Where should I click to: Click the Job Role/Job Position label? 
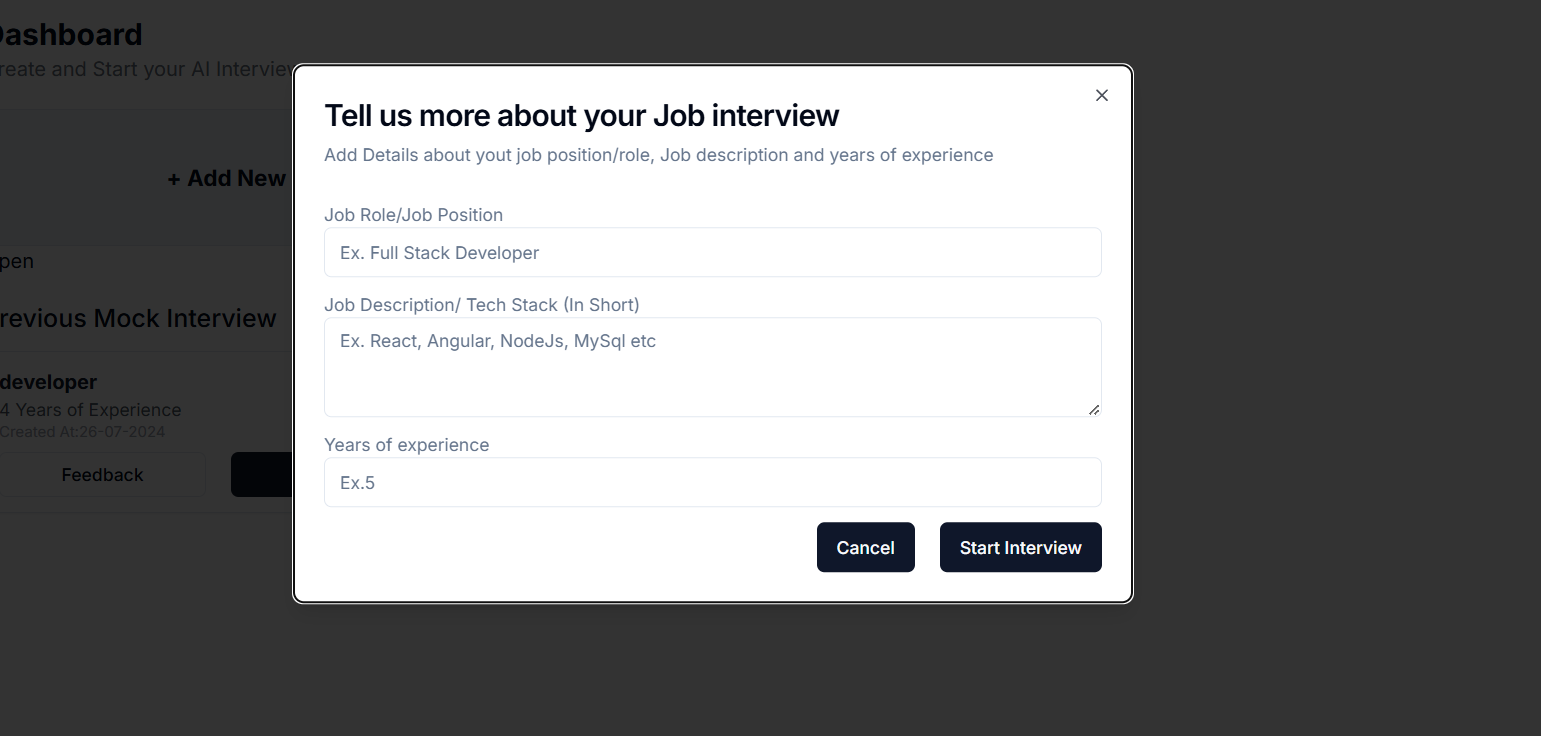[413, 215]
